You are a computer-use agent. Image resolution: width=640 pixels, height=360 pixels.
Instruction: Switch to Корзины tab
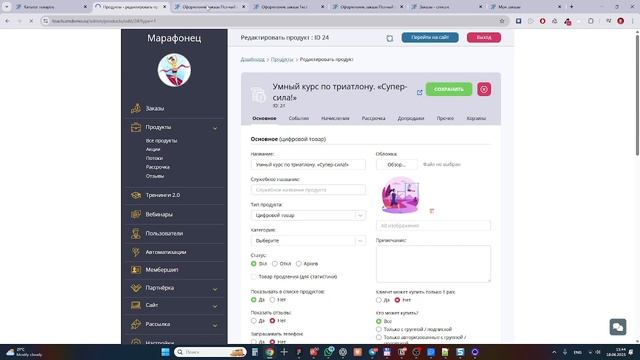(476, 118)
